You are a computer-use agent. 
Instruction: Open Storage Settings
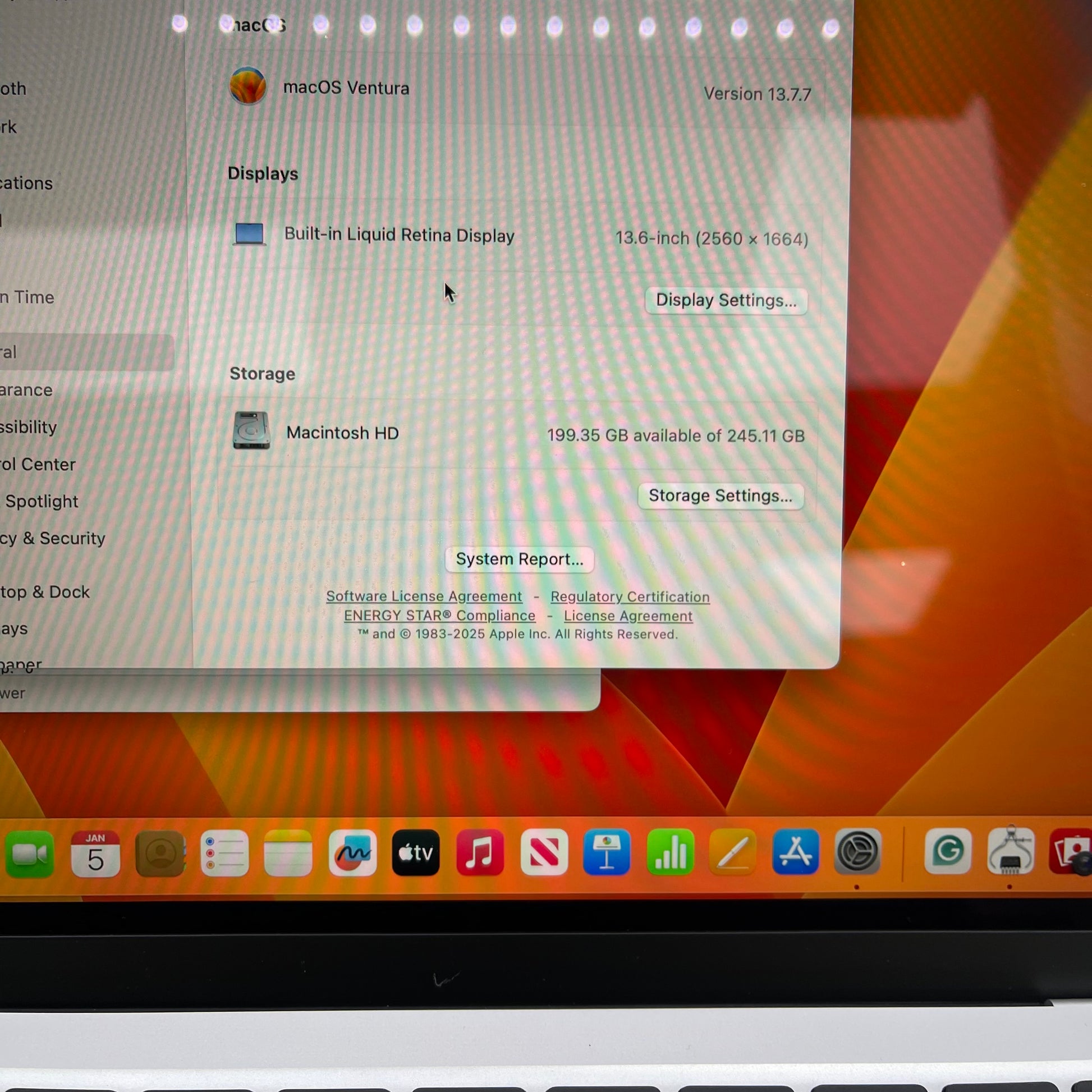(x=720, y=495)
